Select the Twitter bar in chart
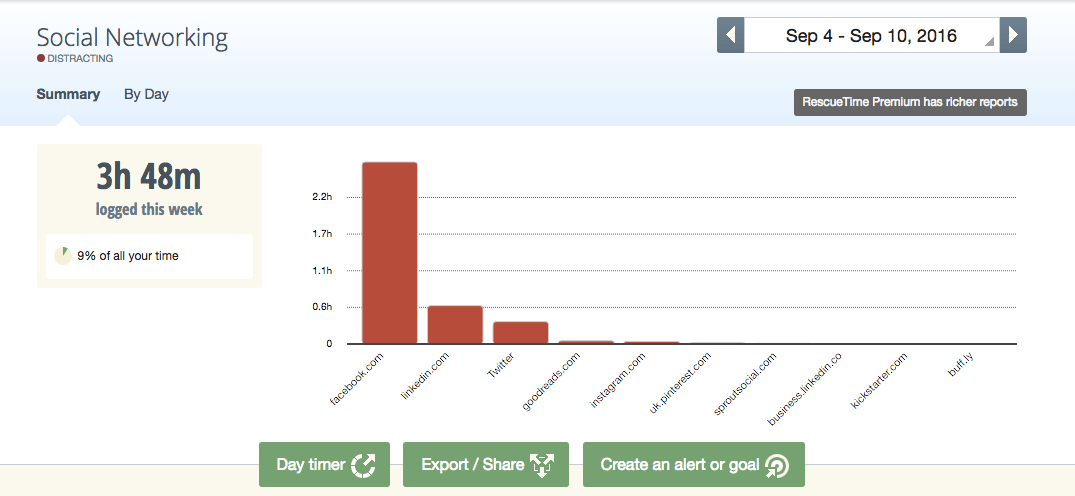Screen dimensions: 1075x496 coord(520,333)
